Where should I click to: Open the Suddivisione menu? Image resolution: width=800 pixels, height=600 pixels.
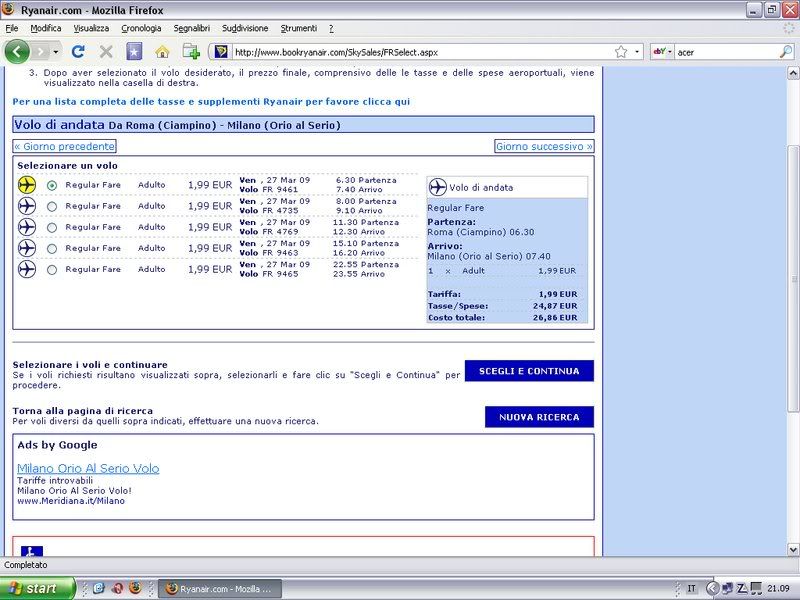click(245, 28)
